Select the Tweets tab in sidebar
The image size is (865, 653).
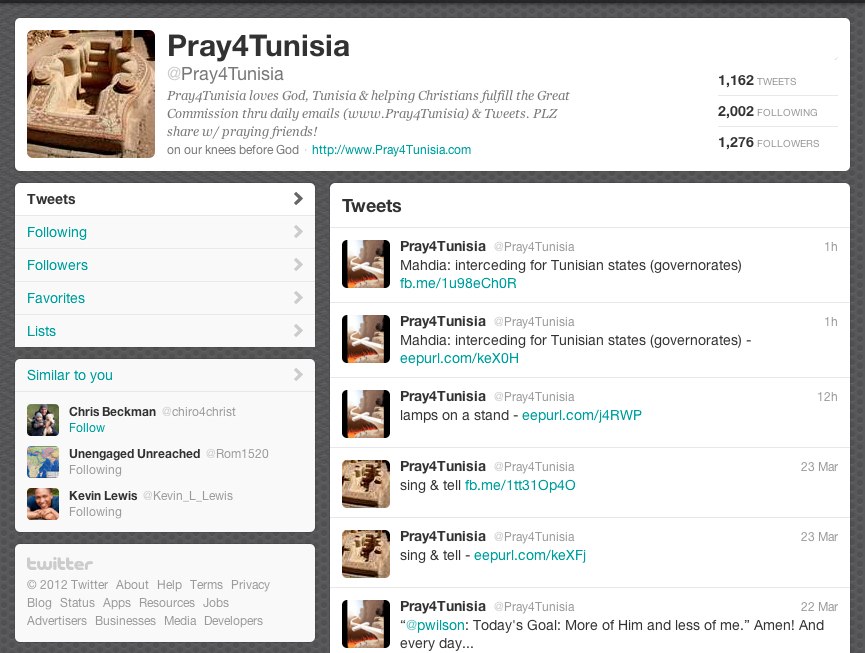coord(165,199)
